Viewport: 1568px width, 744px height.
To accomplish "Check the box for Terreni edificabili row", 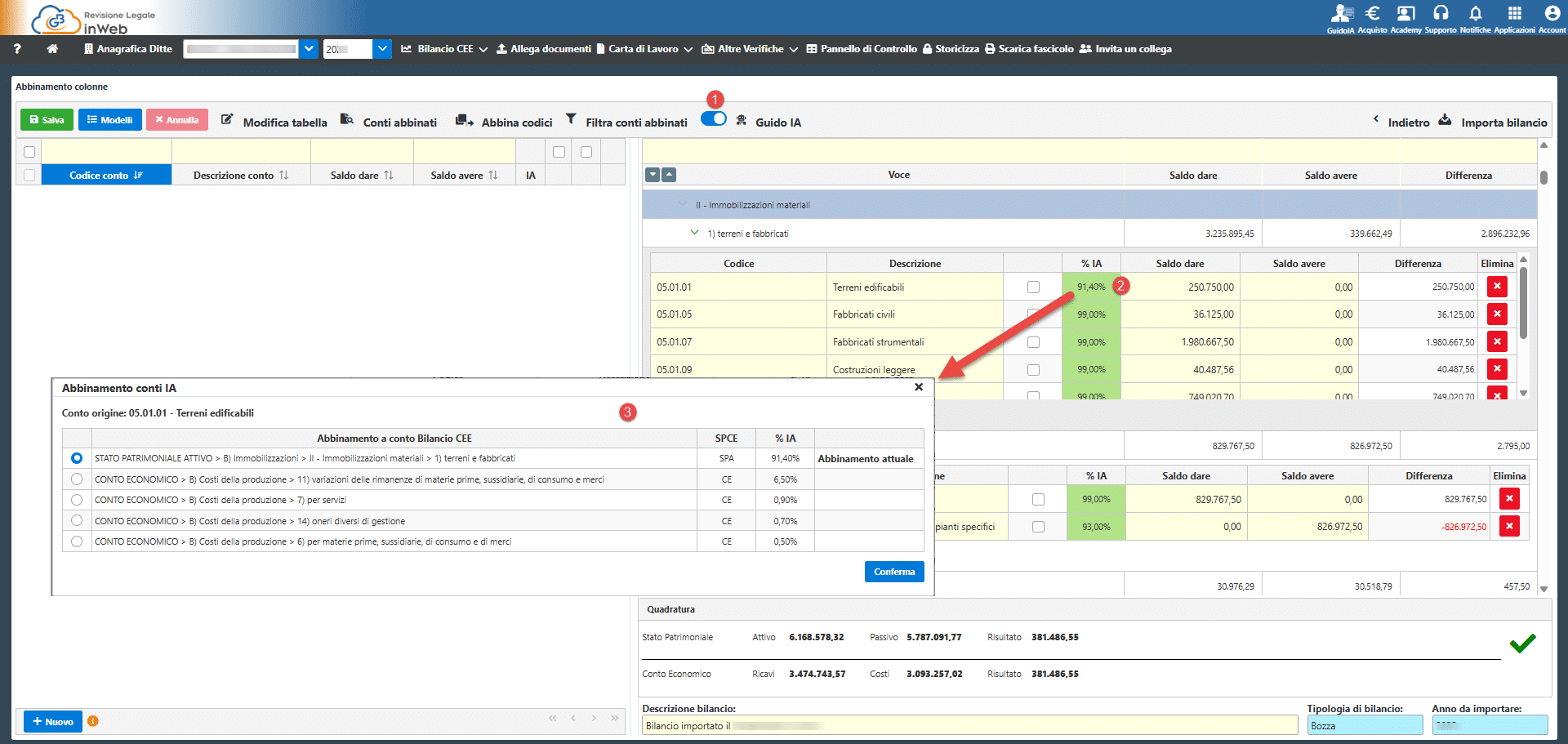I will tap(1033, 287).
